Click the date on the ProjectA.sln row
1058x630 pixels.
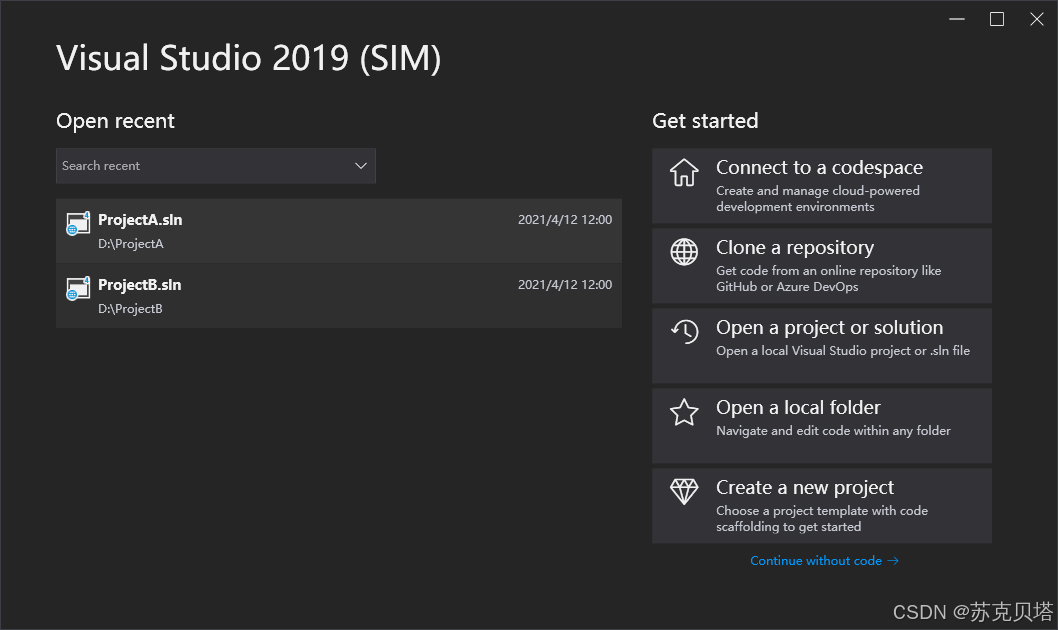pyautogui.click(x=565, y=220)
